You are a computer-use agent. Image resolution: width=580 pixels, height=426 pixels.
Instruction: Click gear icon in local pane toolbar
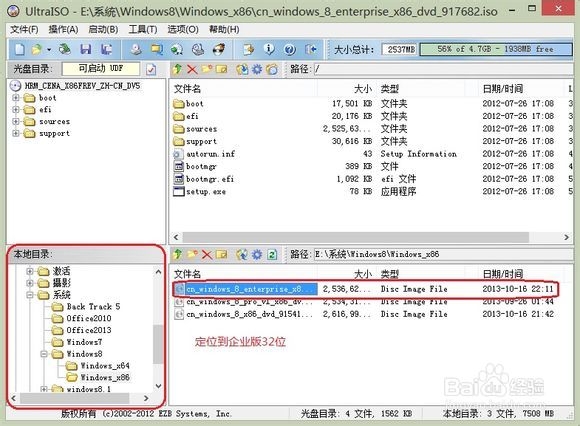[x=257, y=254]
